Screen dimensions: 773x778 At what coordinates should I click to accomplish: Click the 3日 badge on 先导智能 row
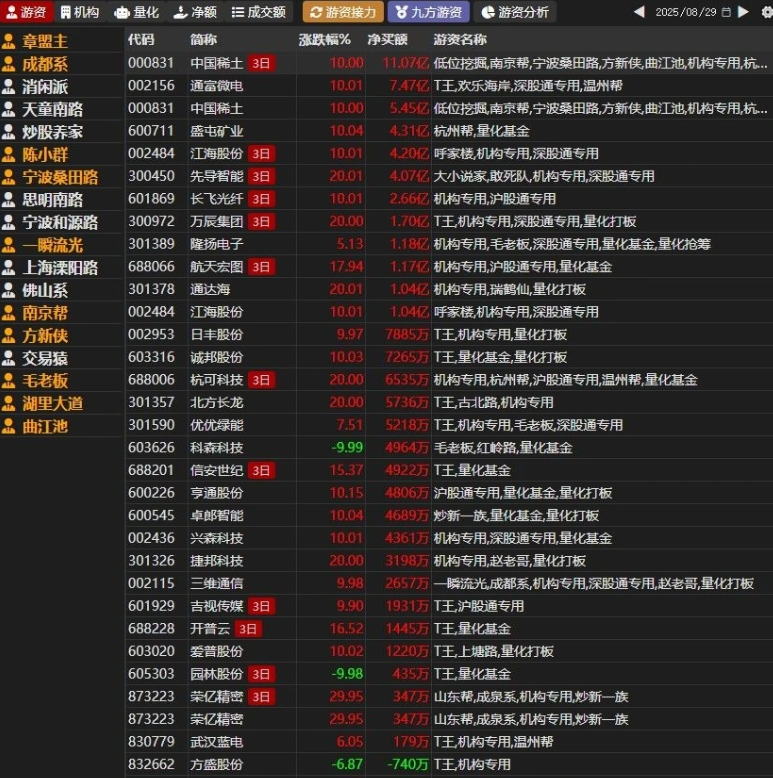pyautogui.click(x=260, y=176)
